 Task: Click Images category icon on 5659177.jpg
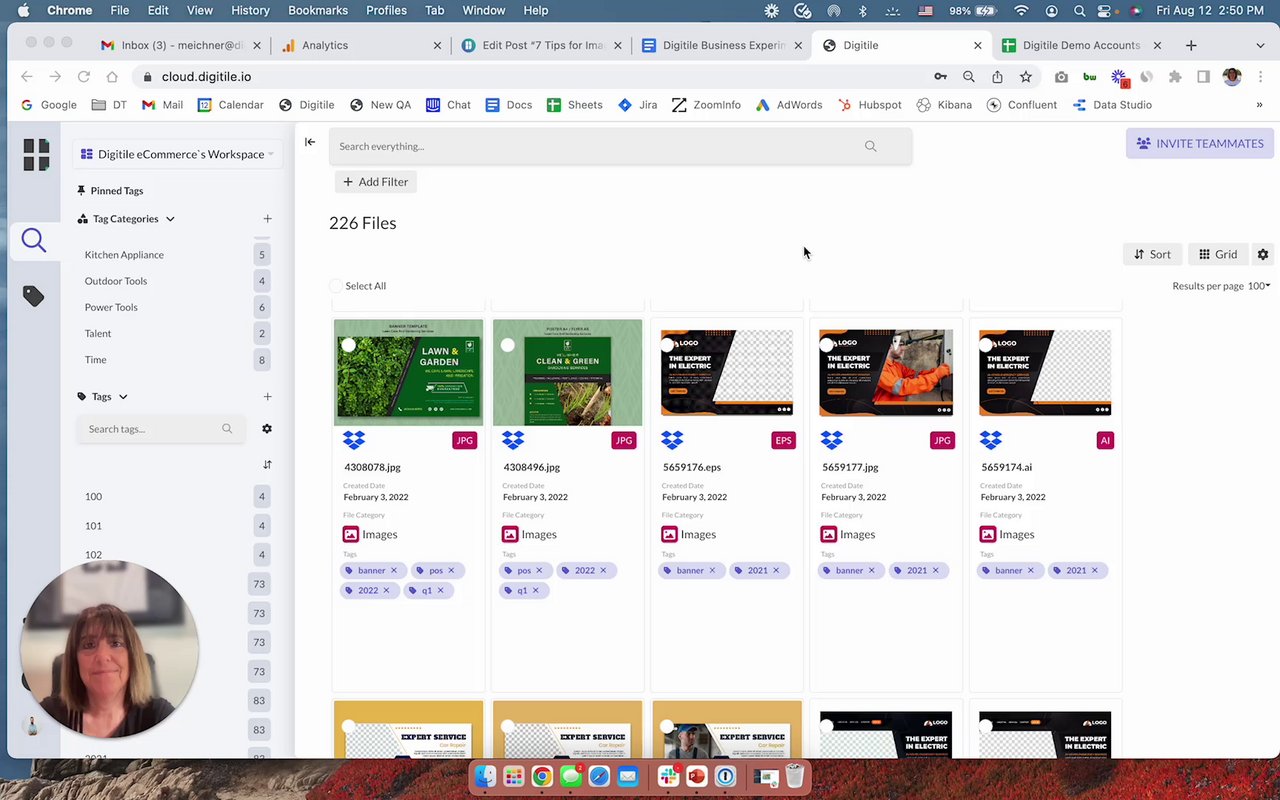[828, 534]
